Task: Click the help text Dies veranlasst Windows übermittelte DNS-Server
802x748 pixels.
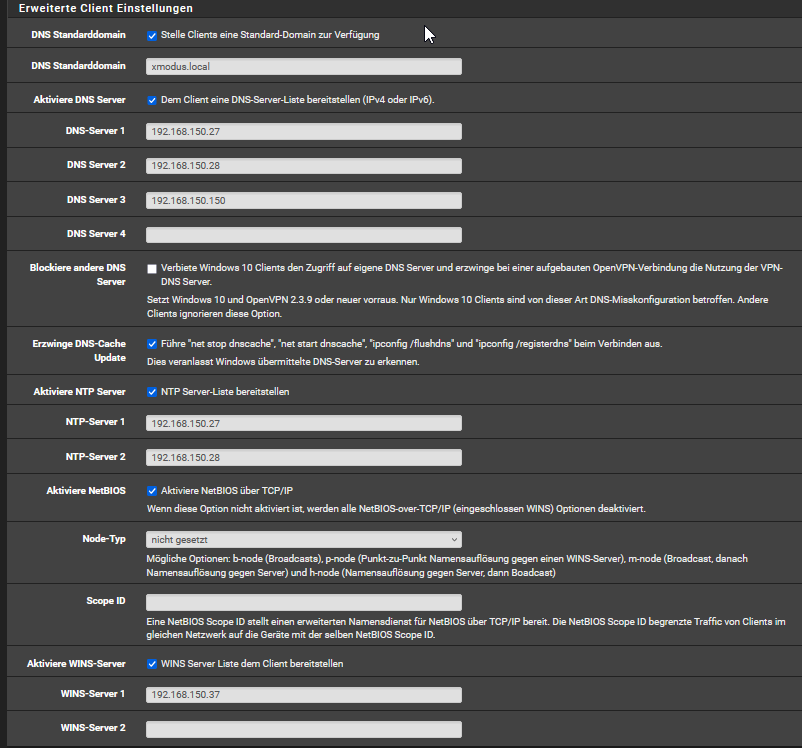Action: pyautogui.click(x=283, y=362)
